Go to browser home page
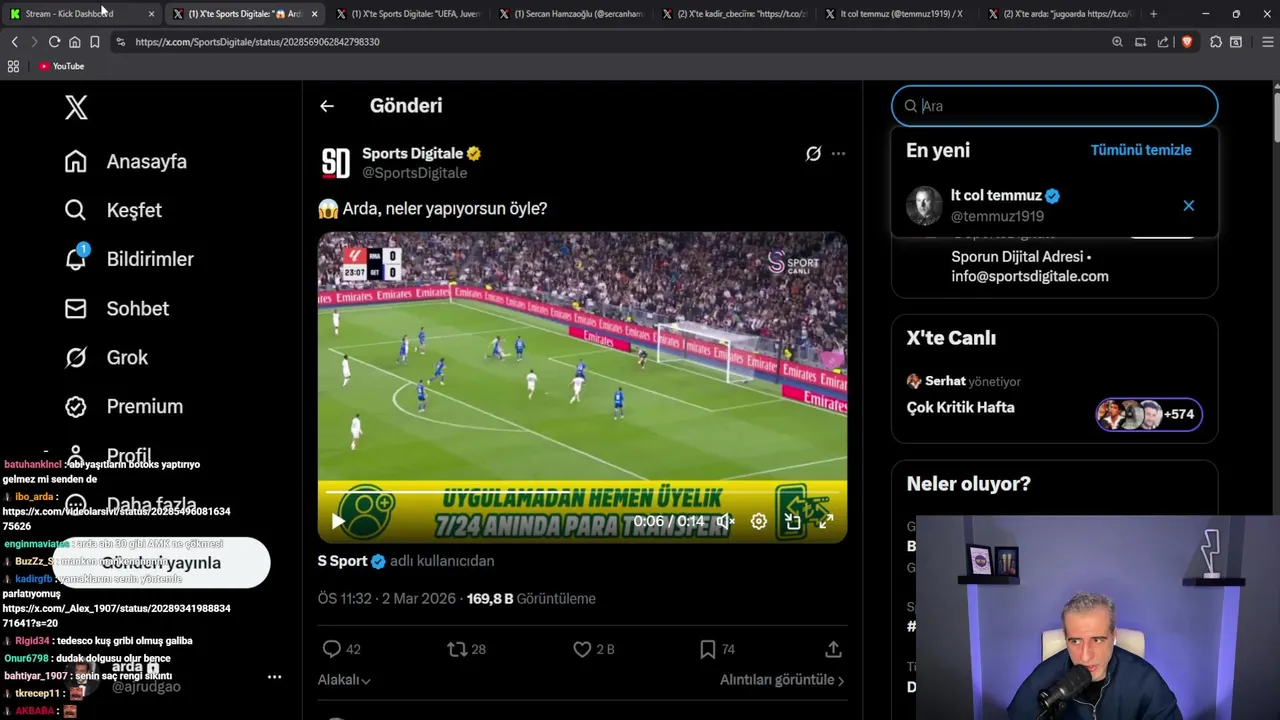The image size is (1280, 720). [x=74, y=42]
